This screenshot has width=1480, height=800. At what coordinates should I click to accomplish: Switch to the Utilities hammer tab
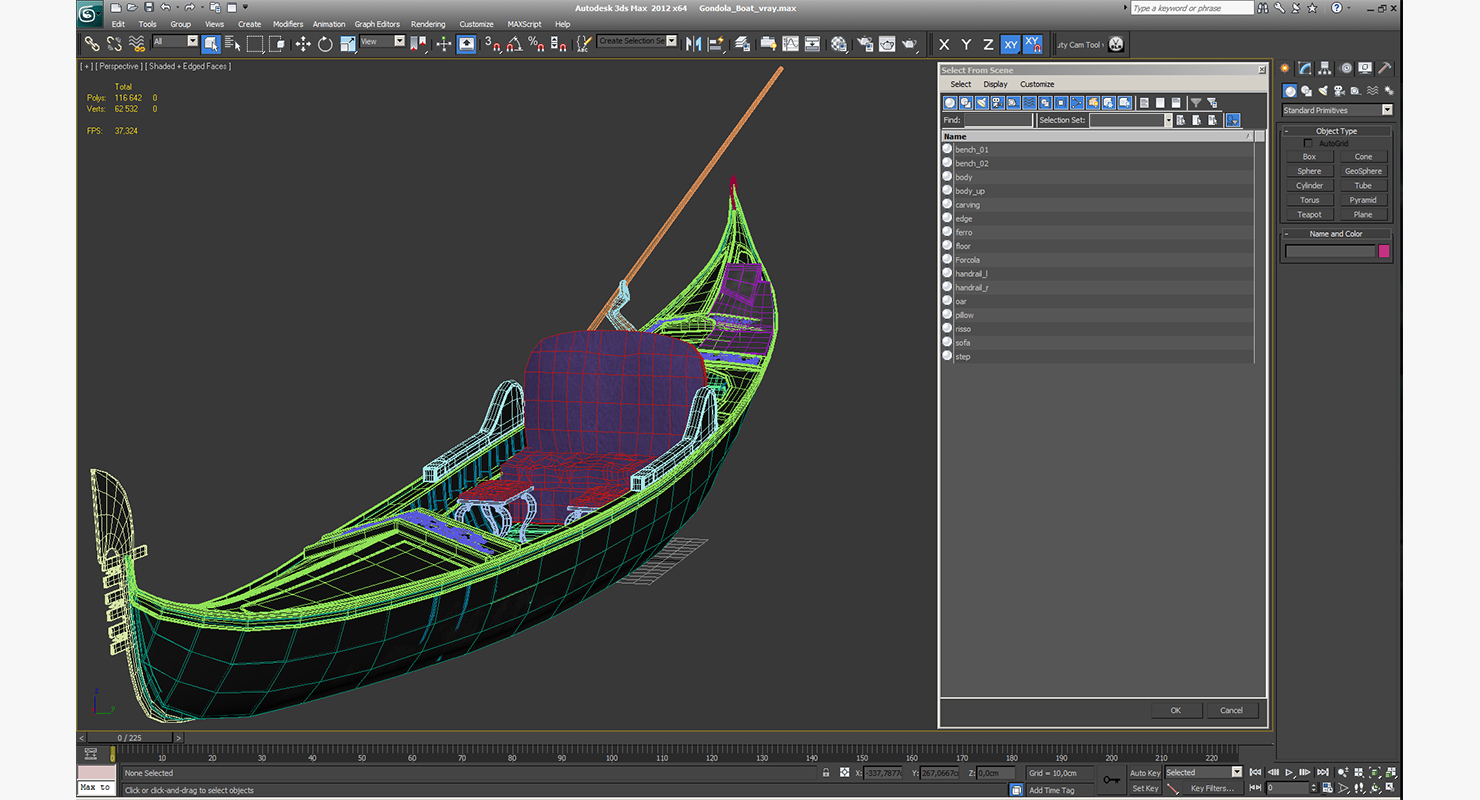1385,68
